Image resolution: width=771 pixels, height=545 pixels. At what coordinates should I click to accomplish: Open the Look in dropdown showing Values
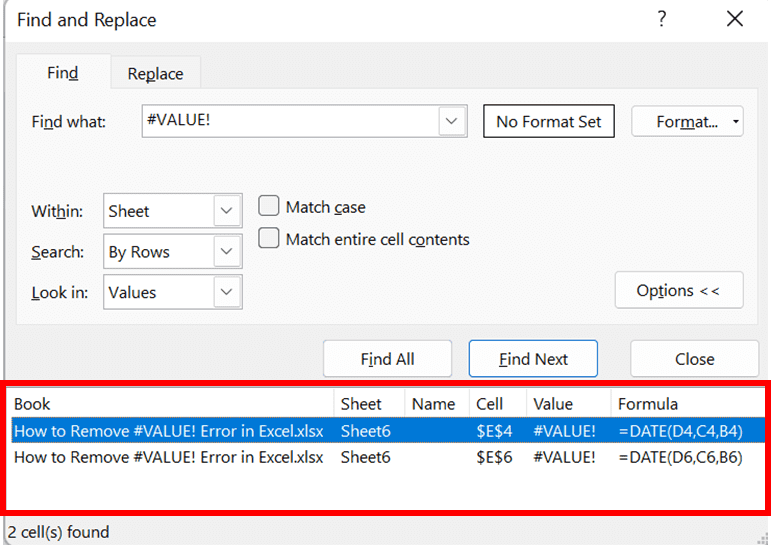(173, 292)
